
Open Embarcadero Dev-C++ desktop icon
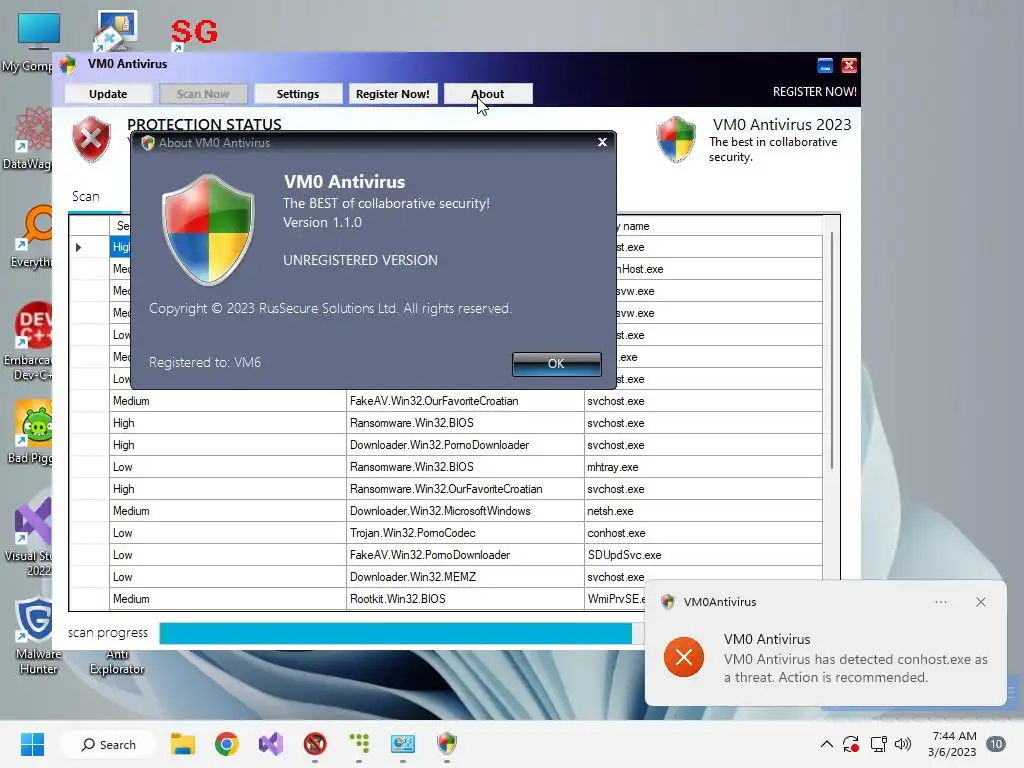tap(29, 341)
